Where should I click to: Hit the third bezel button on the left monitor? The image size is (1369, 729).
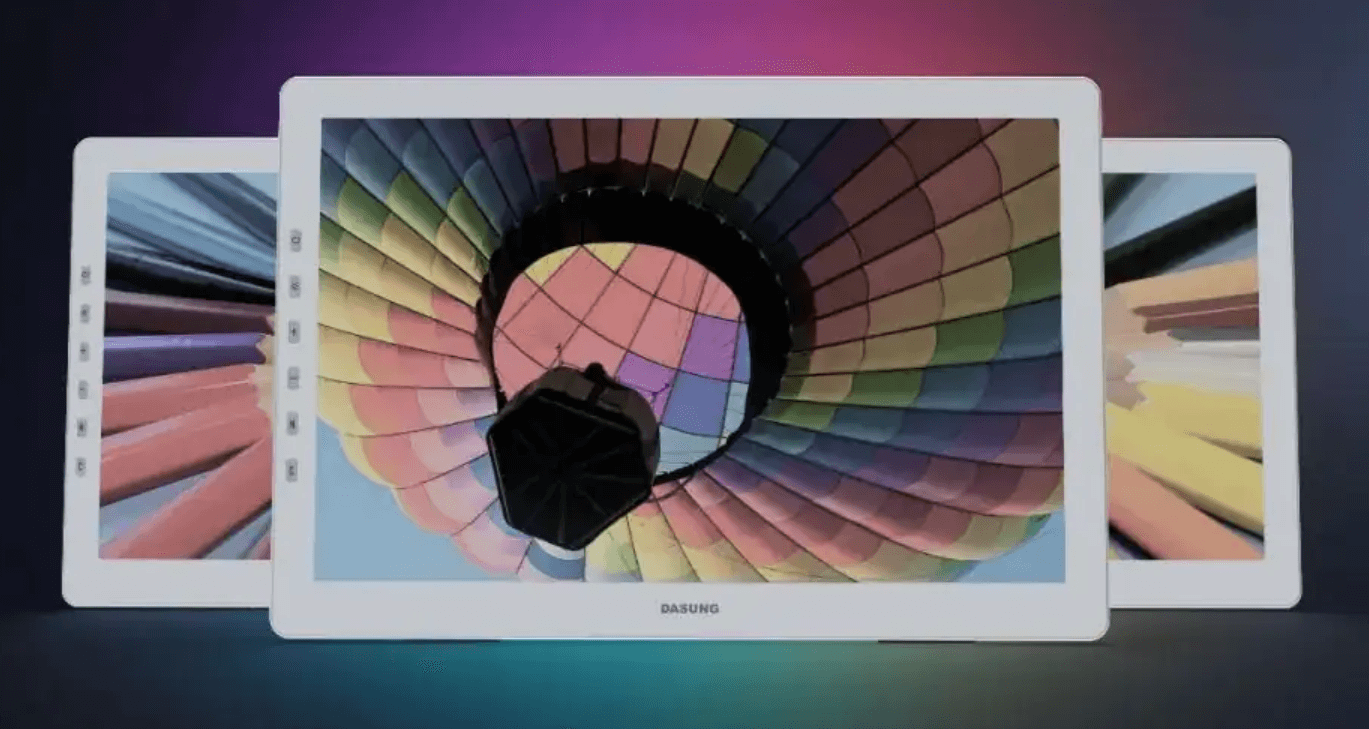pos(83,351)
